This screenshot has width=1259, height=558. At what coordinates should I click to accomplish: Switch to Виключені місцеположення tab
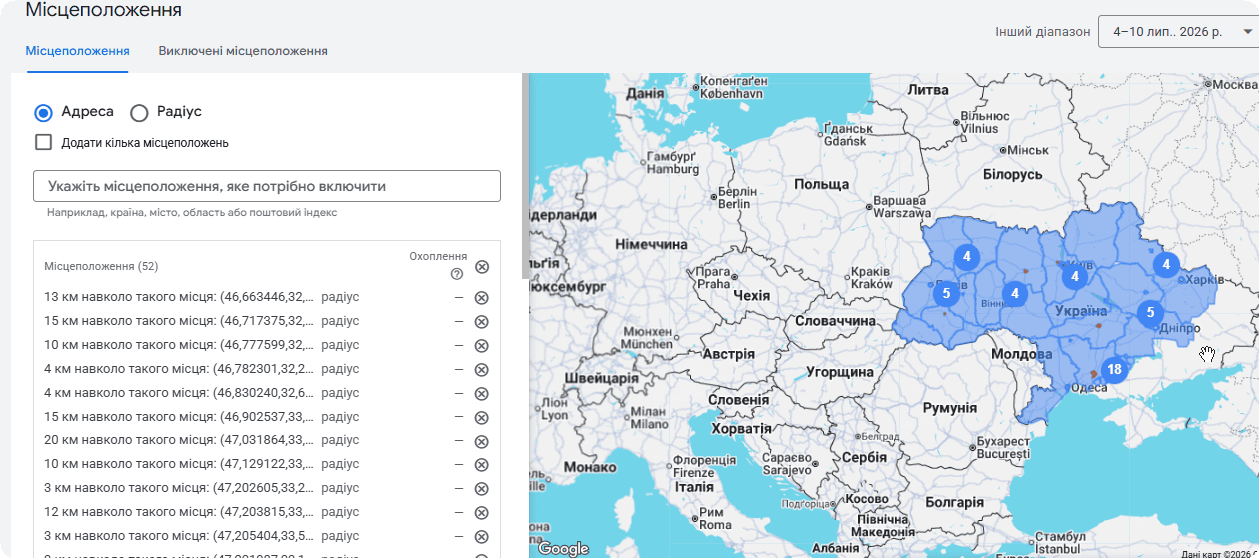pyautogui.click(x=243, y=51)
